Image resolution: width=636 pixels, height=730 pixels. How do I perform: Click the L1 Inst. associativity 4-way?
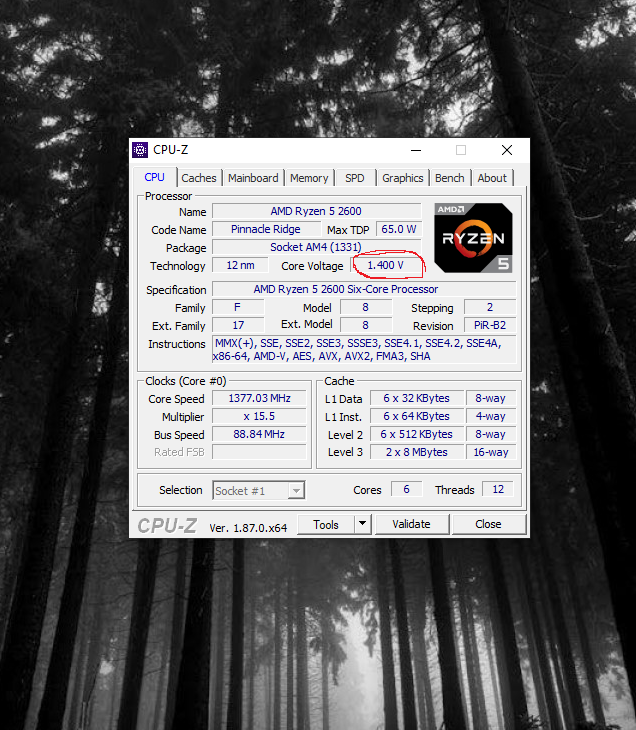pos(491,416)
